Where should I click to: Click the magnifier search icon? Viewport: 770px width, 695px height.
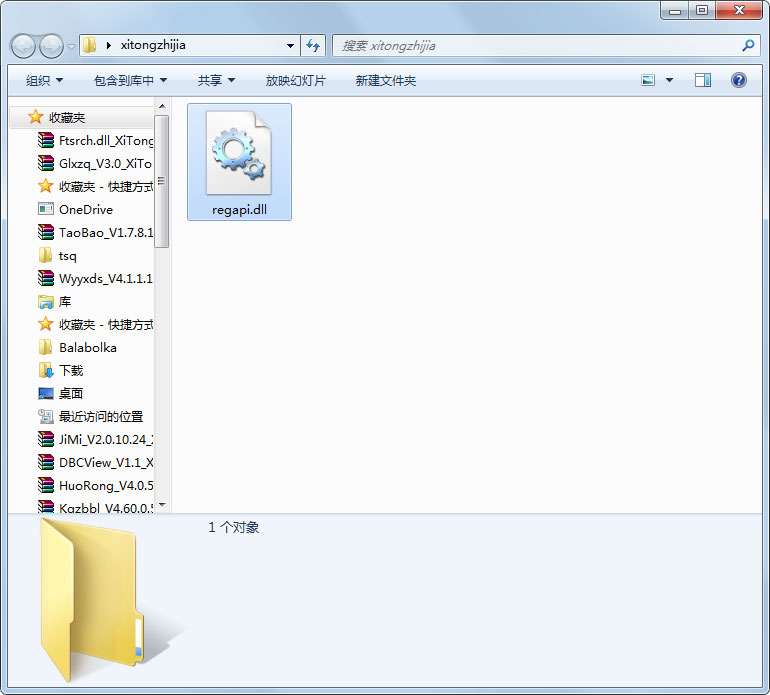tap(748, 46)
